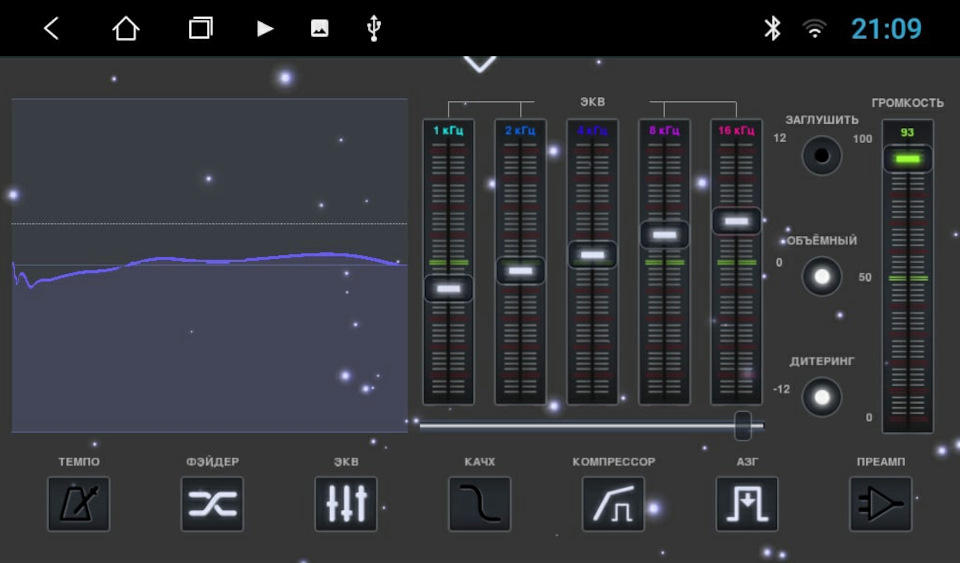The image size is (960, 563).
Task: Click the 16 кГц band label
Action: coord(736,130)
